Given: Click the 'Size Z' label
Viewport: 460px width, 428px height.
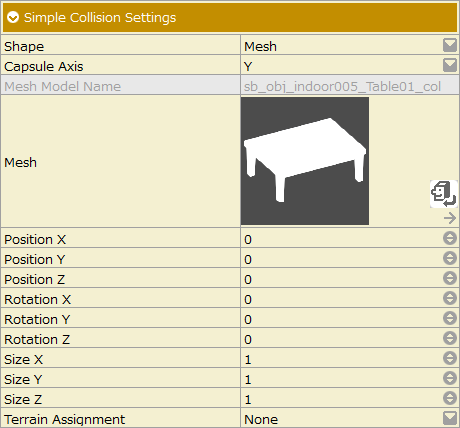Looking at the screenshot, I should point(23,399).
